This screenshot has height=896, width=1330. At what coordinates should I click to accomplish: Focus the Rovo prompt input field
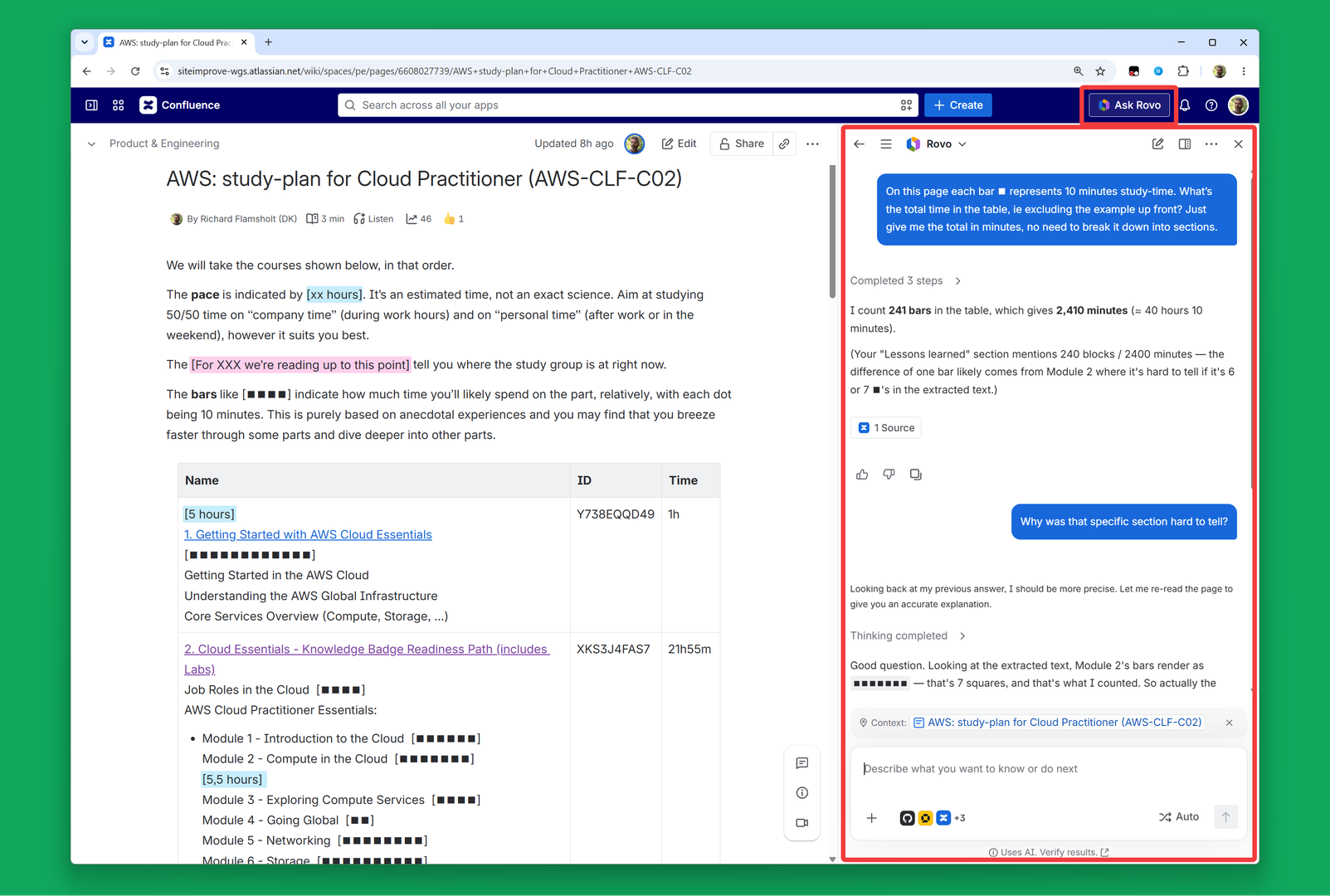coord(1049,769)
